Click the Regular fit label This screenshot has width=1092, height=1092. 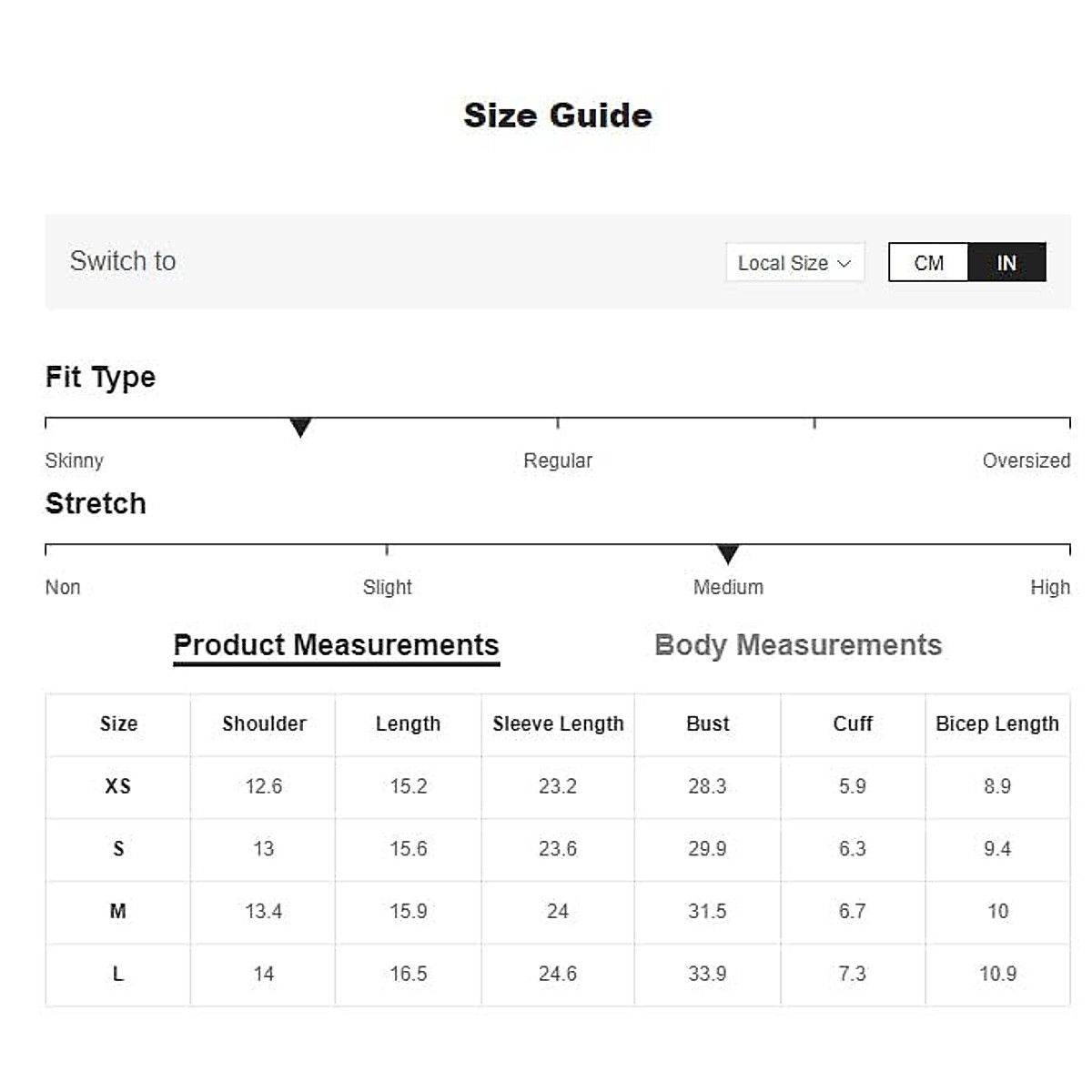[558, 460]
